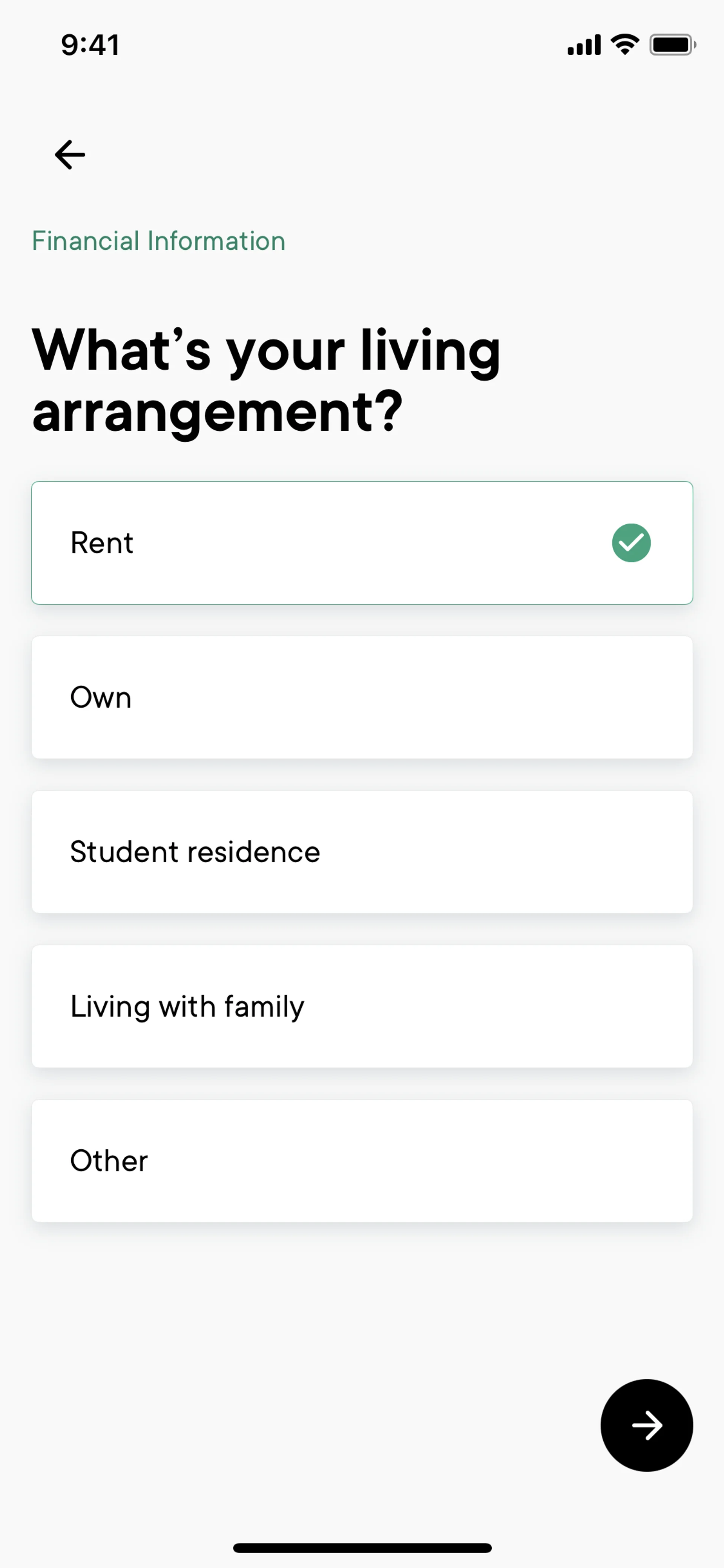Tap the Wi-Fi status icon
The width and height of the screenshot is (724, 1568).
point(625,45)
